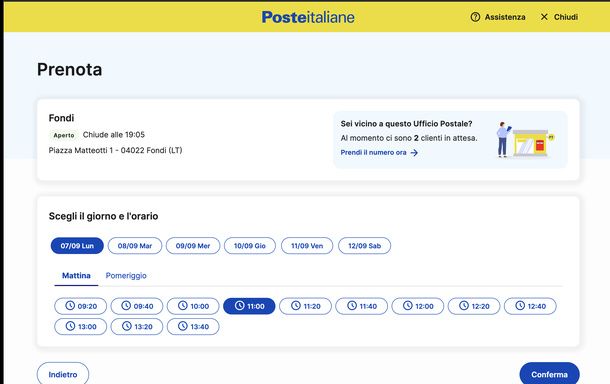
Task: Click the Aperto status badge
Action: [x=64, y=135]
